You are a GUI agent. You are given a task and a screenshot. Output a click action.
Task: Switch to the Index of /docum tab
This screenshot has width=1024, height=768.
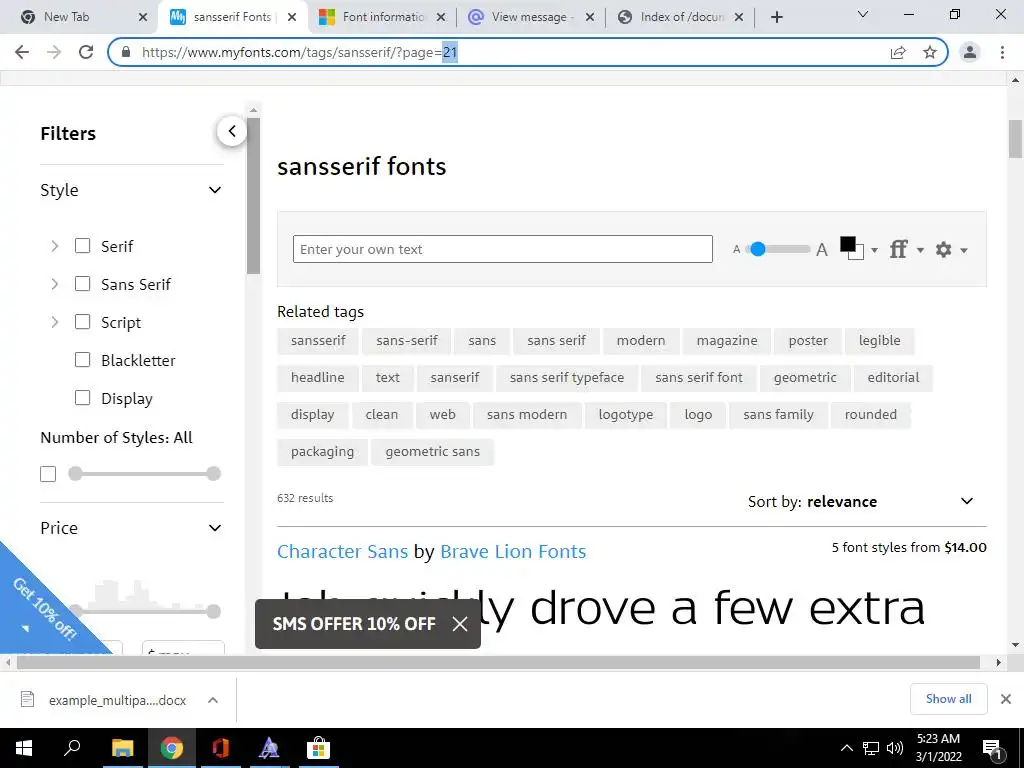(680, 17)
